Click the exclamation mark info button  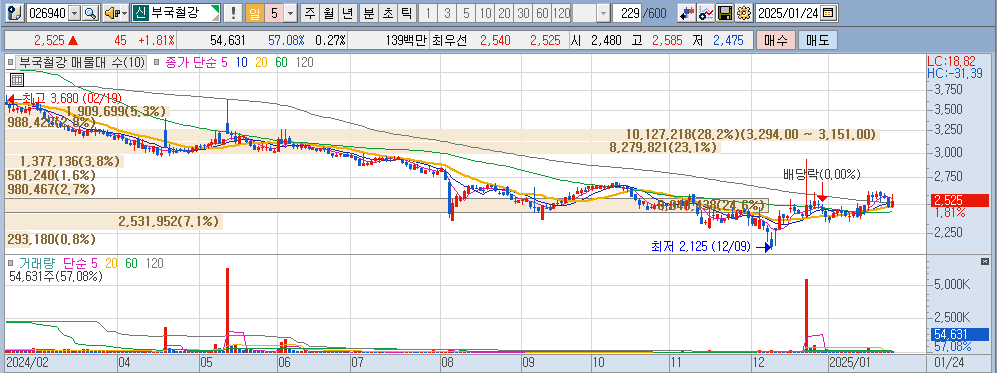(234, 13)
